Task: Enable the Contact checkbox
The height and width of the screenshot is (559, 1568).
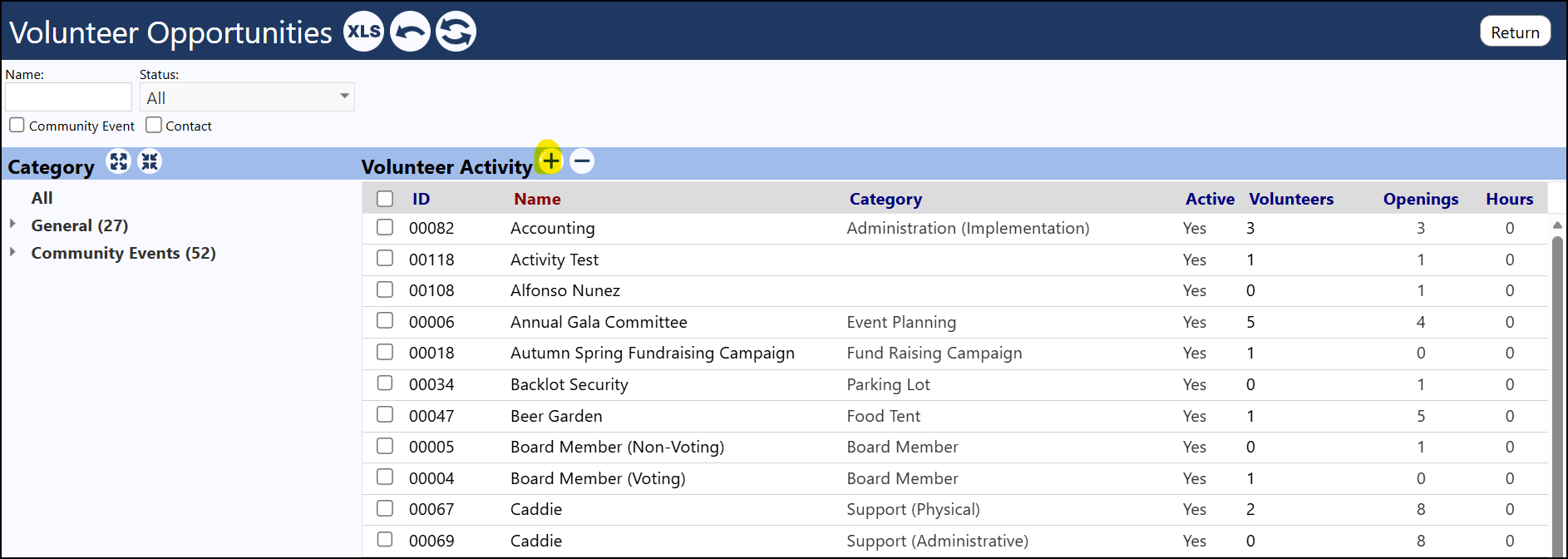Action: (154, 126)
